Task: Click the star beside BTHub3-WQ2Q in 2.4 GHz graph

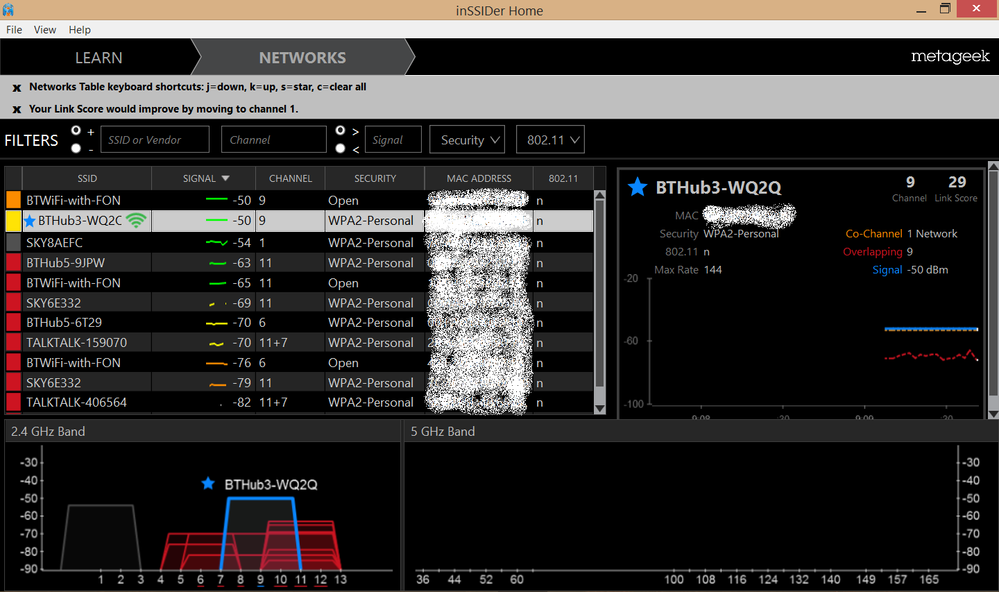Action: click(x=208, y=484)
